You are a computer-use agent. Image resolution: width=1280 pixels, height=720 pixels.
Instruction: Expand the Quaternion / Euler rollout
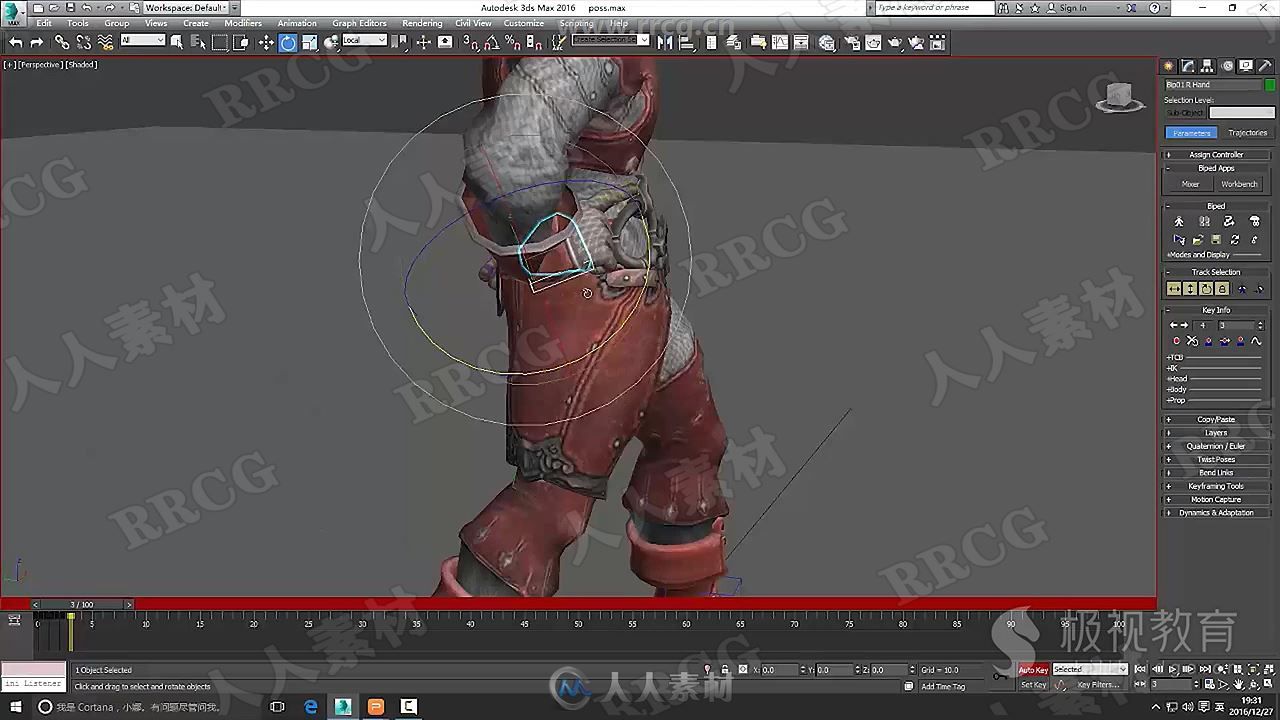point(1216,446)
